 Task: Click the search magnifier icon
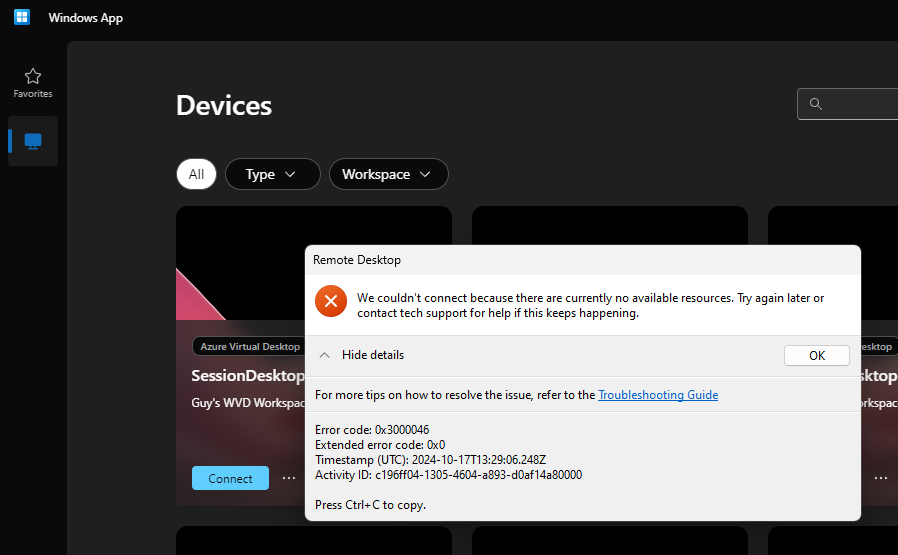[816, 104]
